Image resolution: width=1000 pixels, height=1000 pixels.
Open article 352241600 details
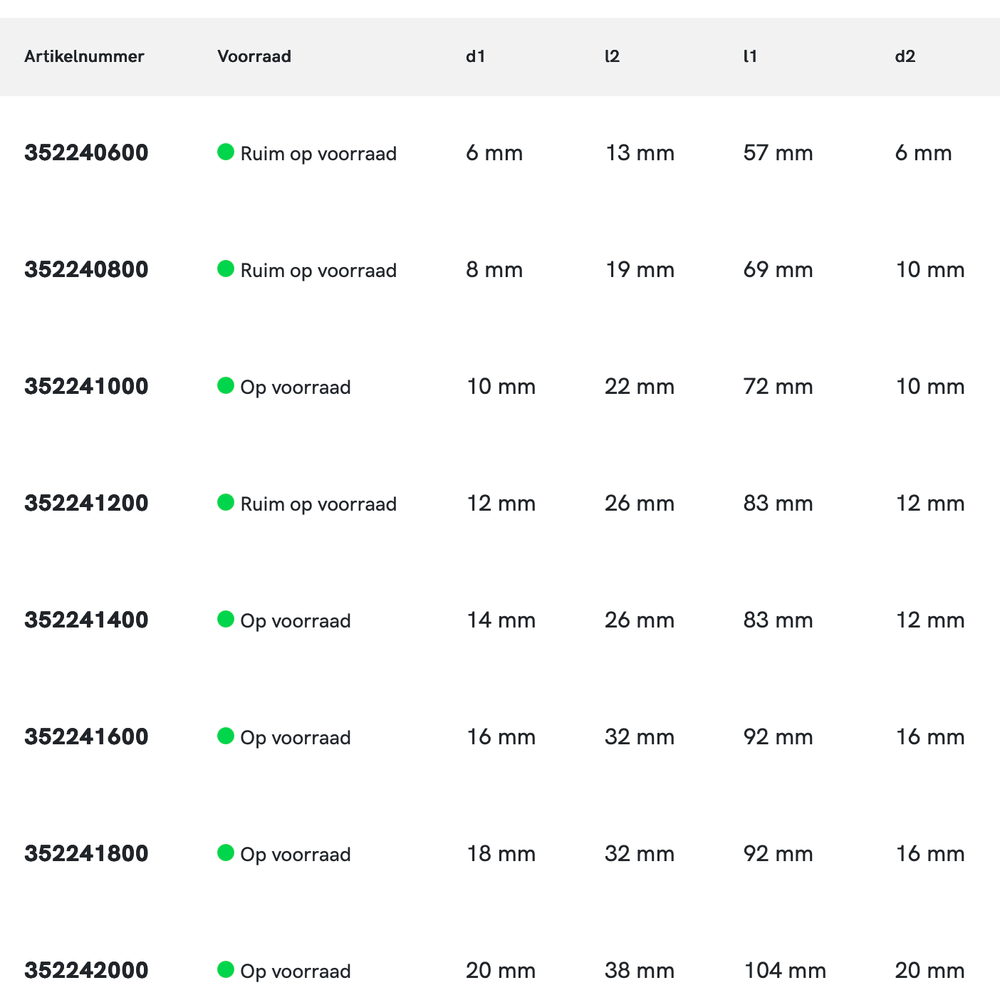coord(86,737)
